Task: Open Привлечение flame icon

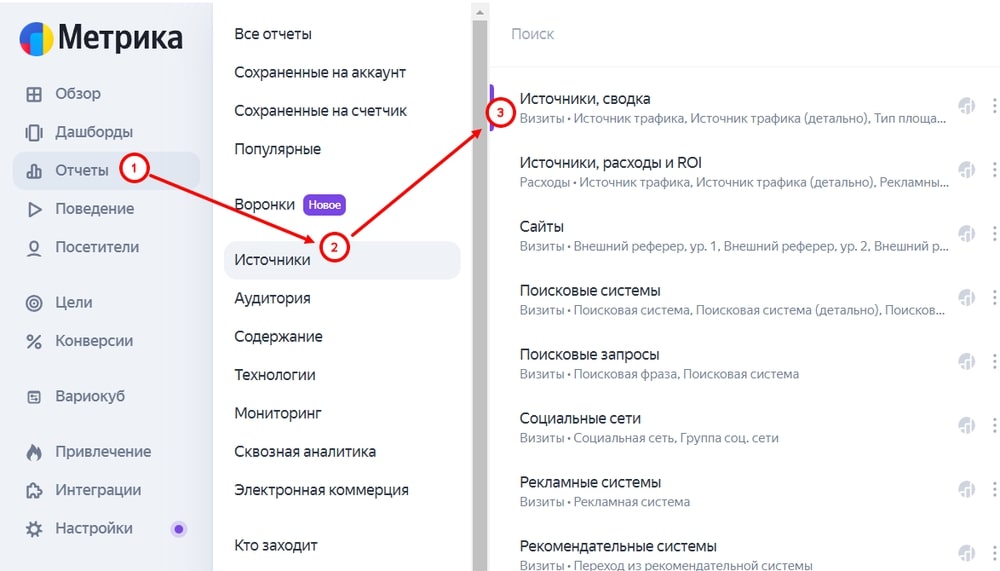Action: 34,452
